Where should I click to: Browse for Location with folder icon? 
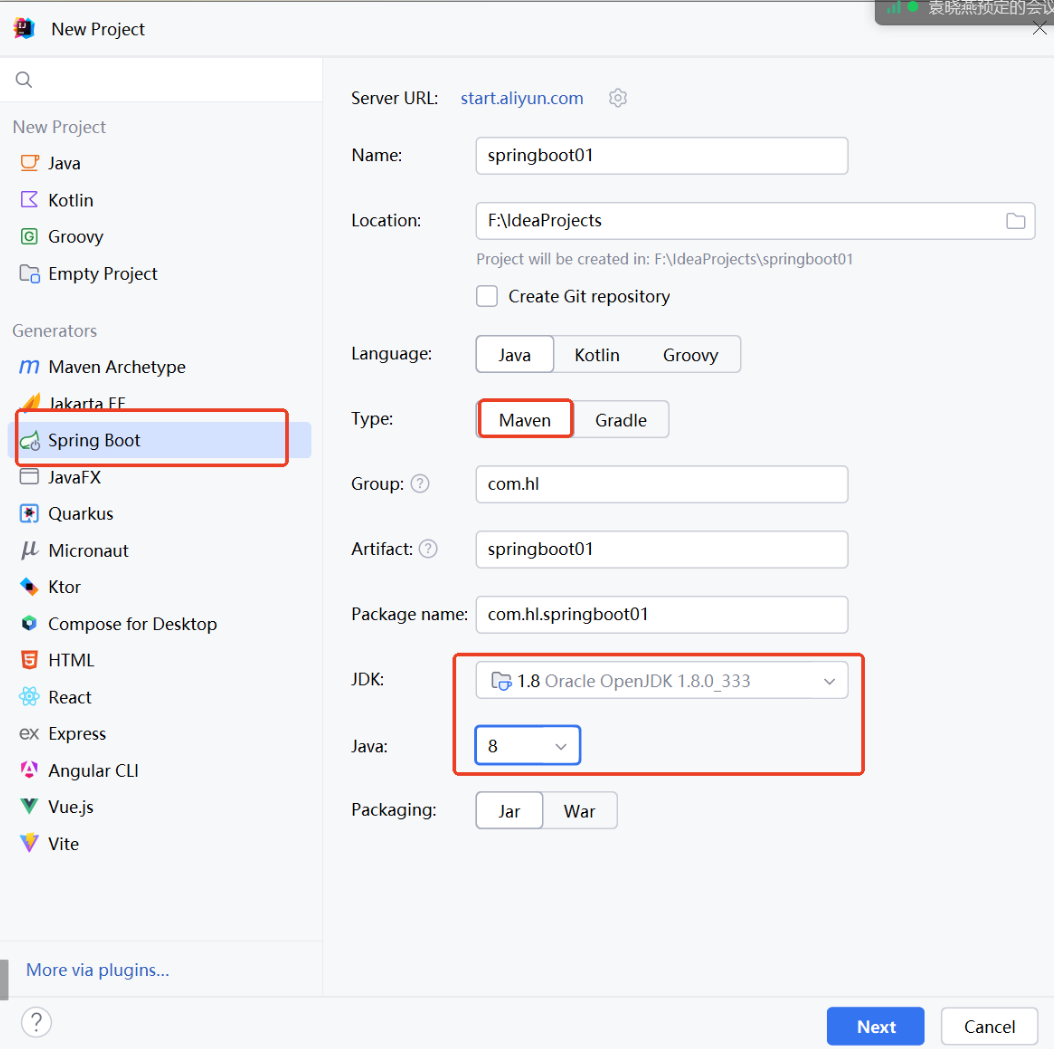point(1015,220)
